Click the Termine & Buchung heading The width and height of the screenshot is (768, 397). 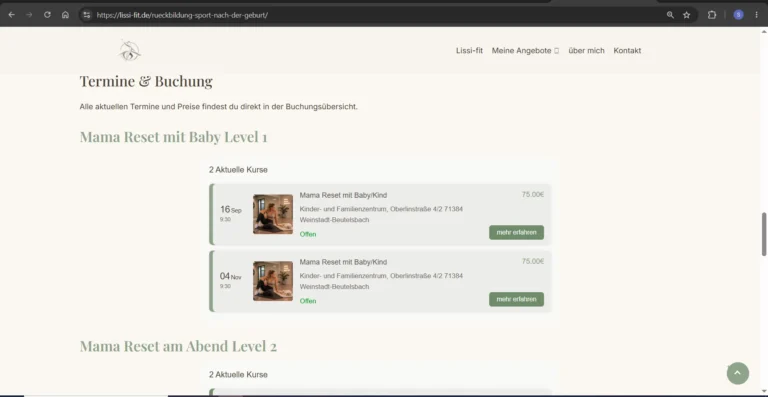click(146, 81)
